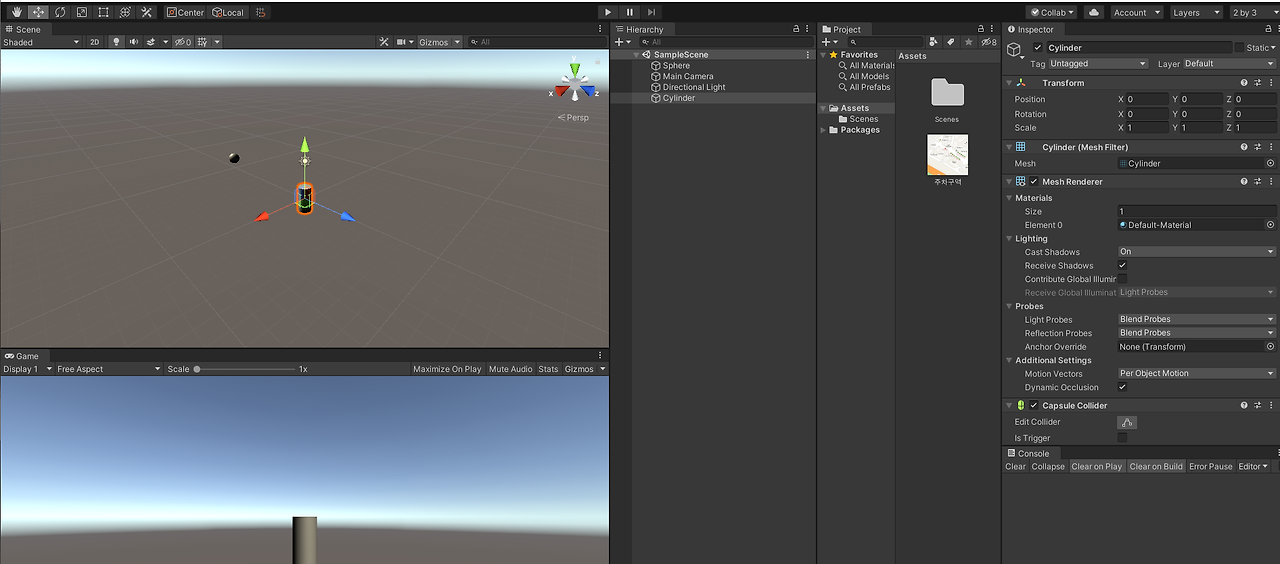
Task: Toggle 2D scene view
Action: tap(95, 42)
